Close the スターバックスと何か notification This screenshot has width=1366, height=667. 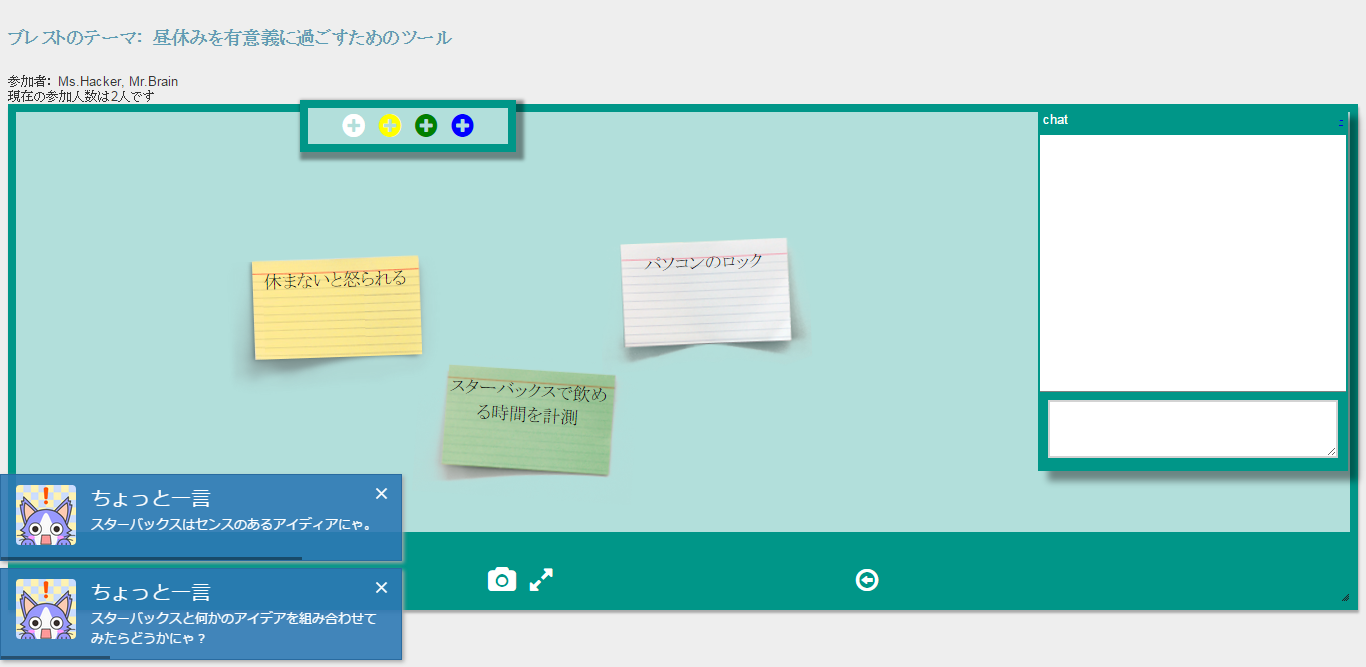(381, 588)
